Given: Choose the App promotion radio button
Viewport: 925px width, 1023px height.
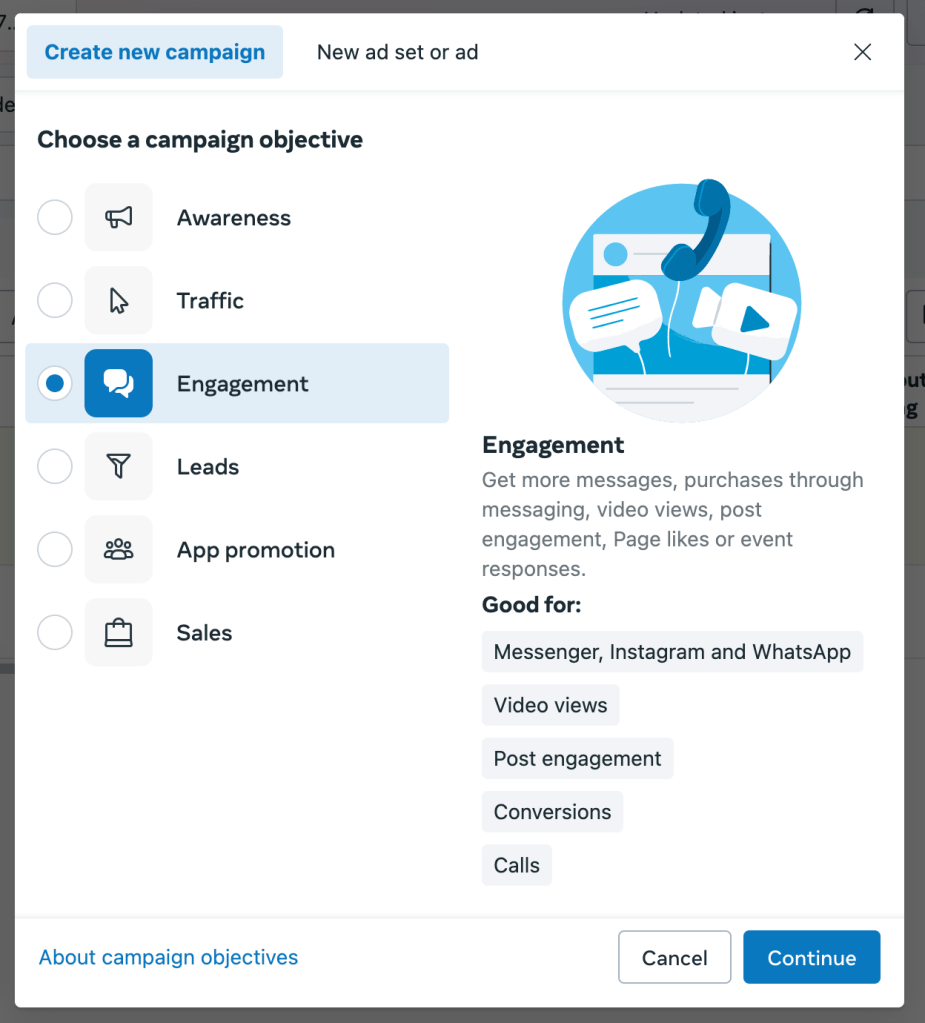Looking at the screenshot, I should pyautogui.click(x=55, y=549).
